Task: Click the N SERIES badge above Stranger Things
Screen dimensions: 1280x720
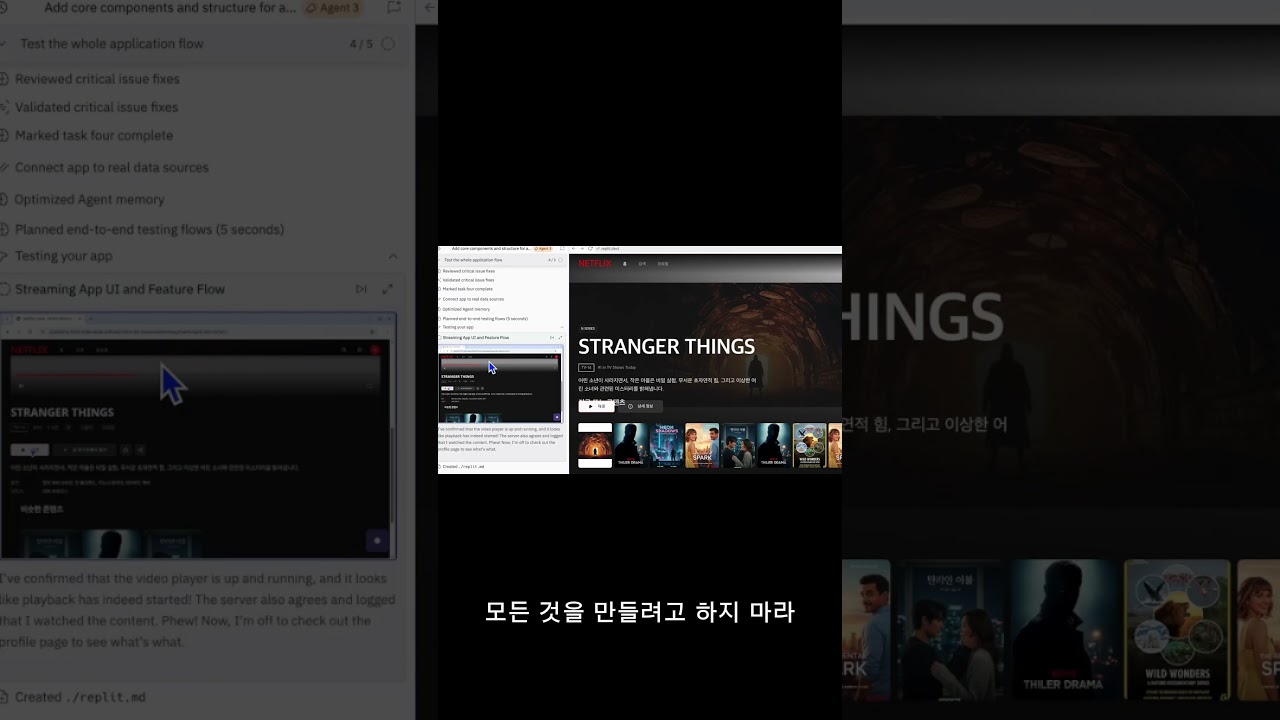Action: point(588,328)
